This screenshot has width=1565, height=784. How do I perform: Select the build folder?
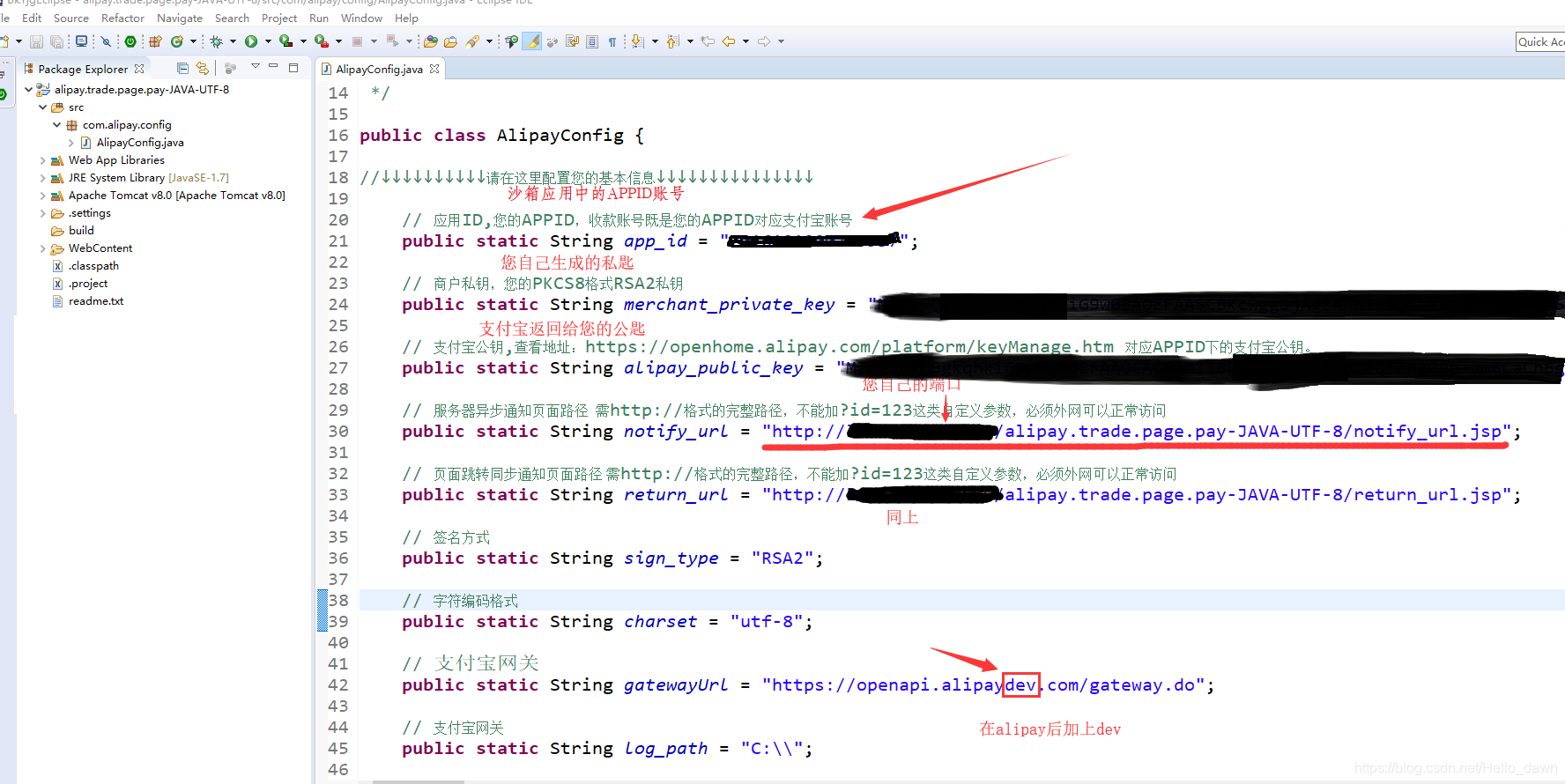coord(81,231)
